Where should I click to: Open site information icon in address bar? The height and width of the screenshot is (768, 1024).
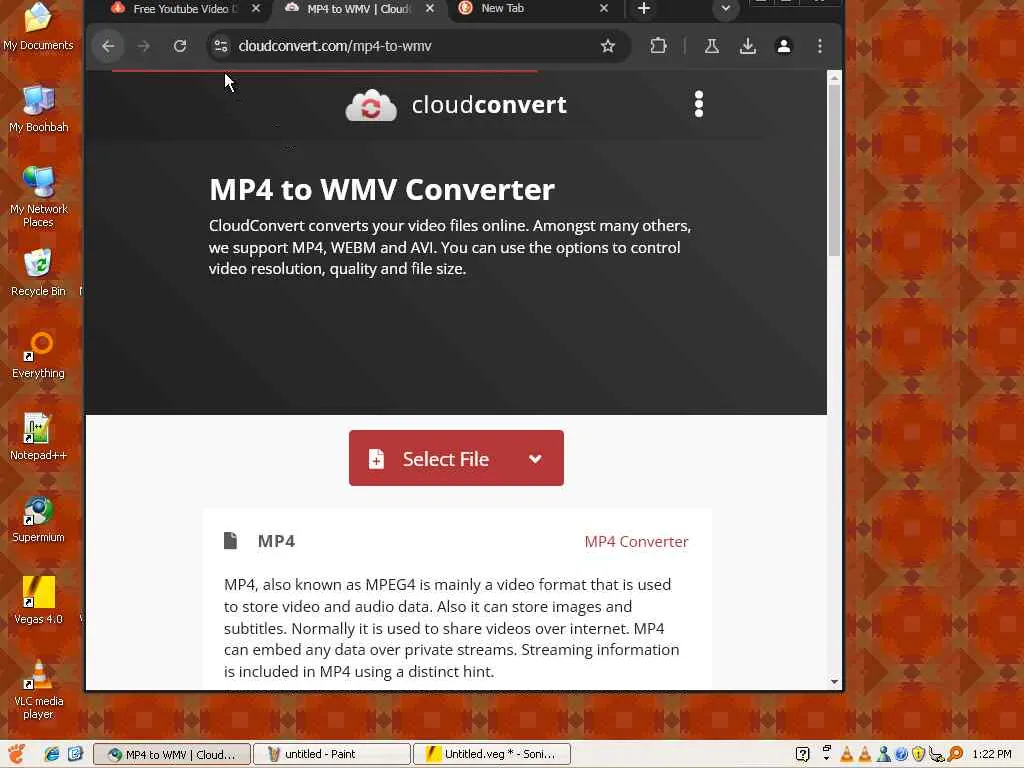pos(221,46)
